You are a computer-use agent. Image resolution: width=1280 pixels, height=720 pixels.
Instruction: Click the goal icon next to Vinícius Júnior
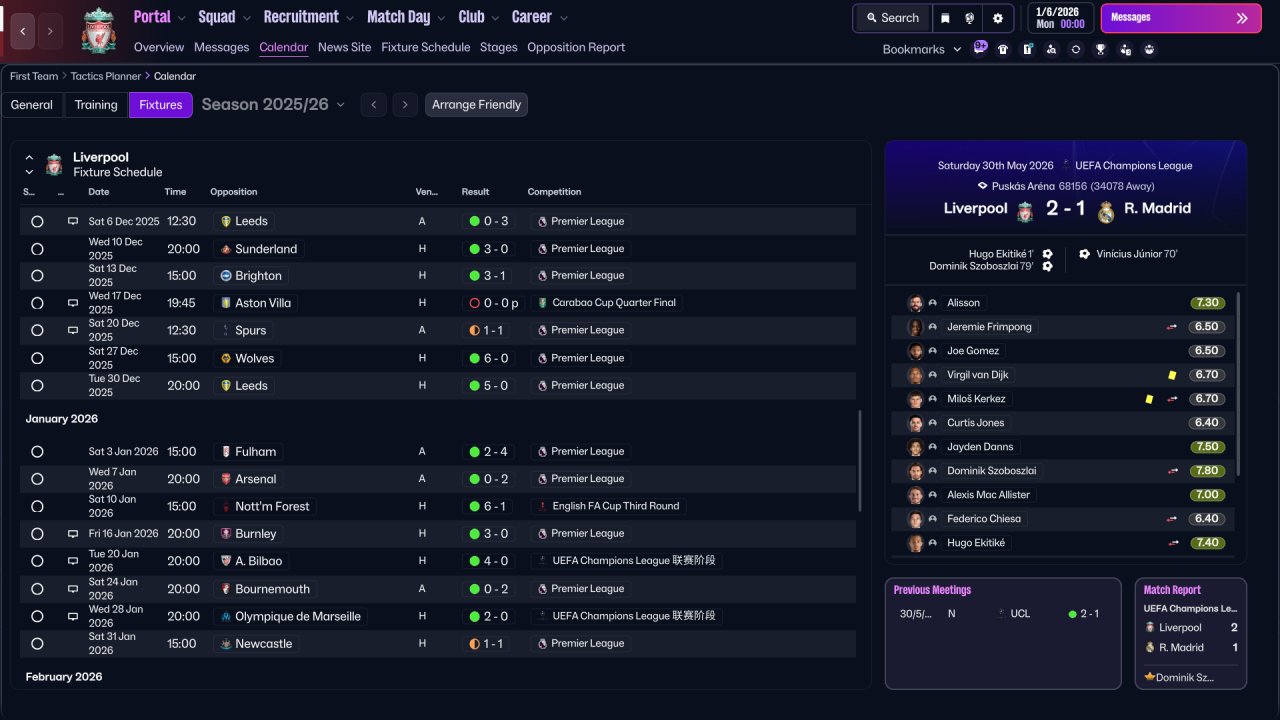click(x=1084, y=254)
